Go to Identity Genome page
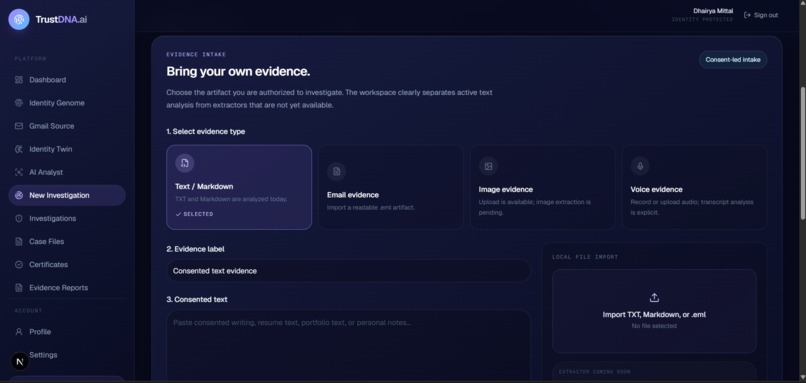 pos(67,103)
